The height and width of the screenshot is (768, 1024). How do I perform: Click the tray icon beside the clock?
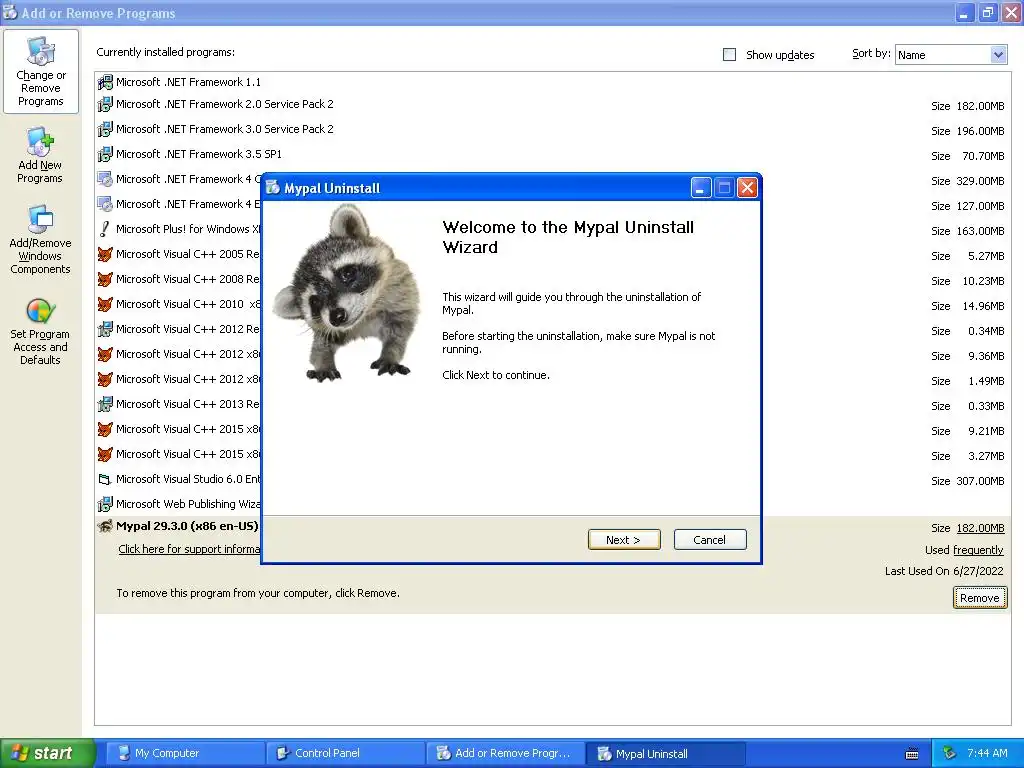click(x=950, y=753)
